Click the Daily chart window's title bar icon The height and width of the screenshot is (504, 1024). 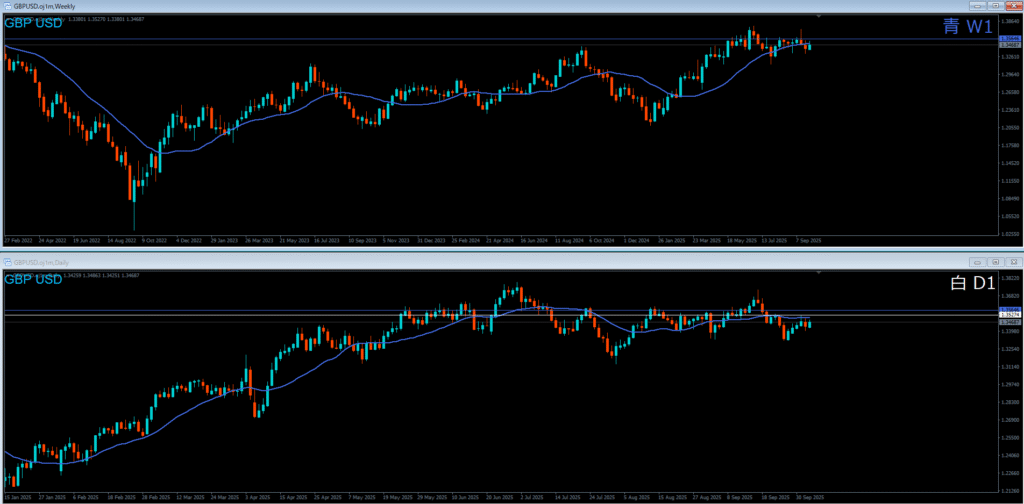[x=7, y=262]
